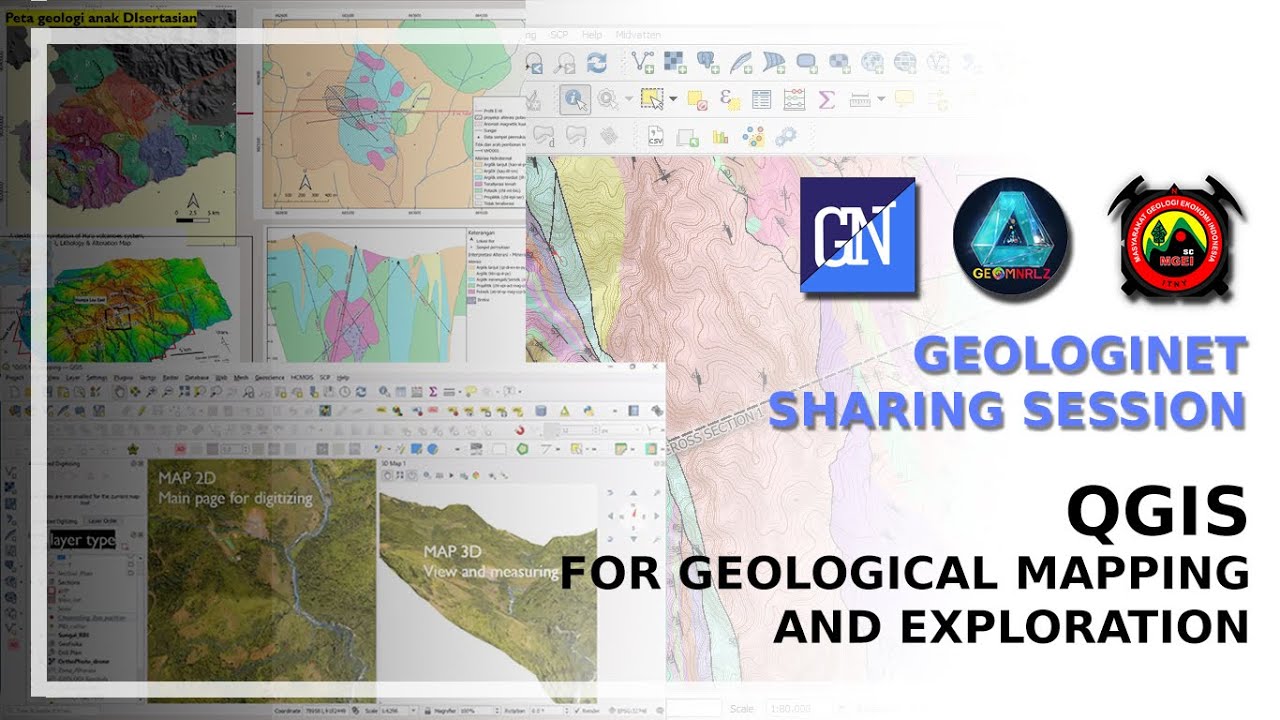Open the Field Calculator abacus icon

tap(794, 99)
